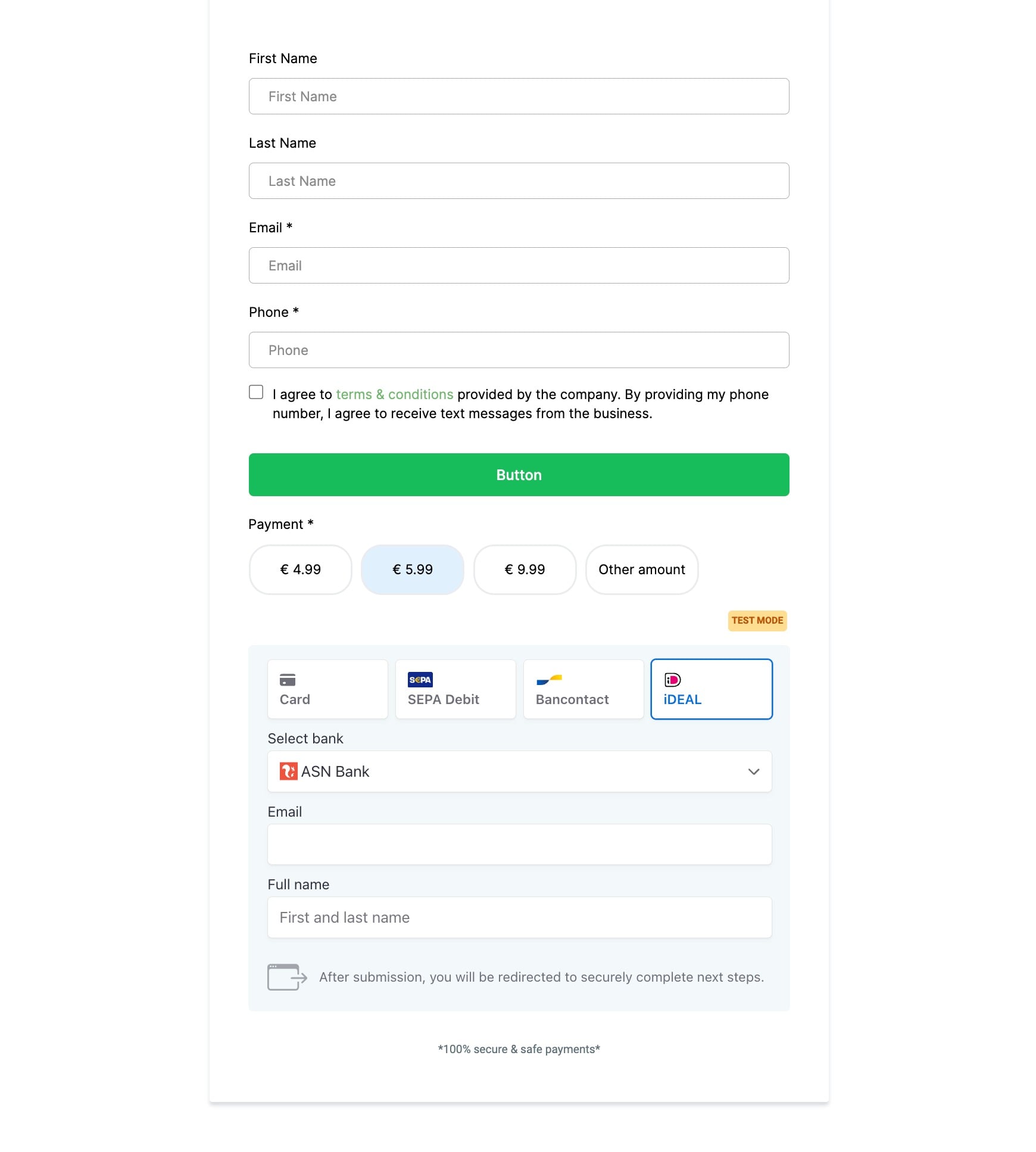Click the credit card icon
Screen dimensions: 1036x1152
coord(288,680)
